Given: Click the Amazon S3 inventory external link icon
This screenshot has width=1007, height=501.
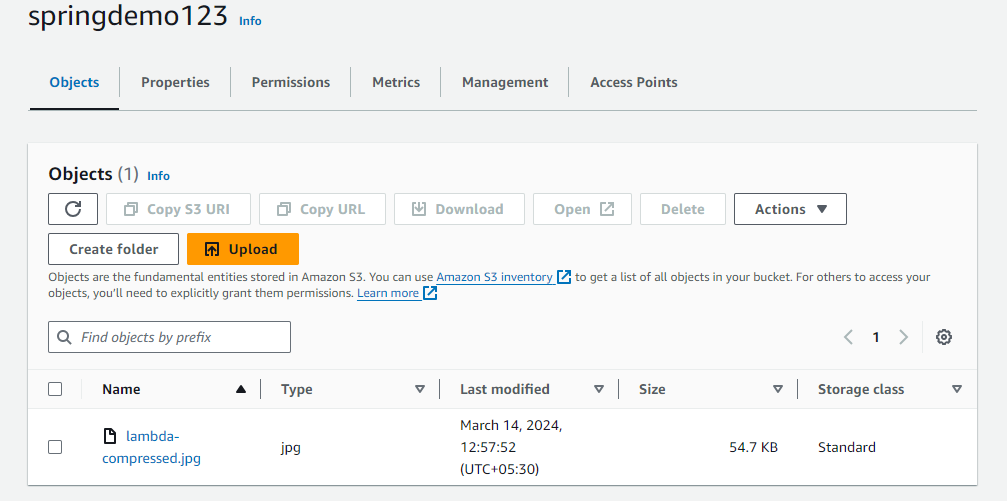Looking at the screenshot, I should coord(564,277).
